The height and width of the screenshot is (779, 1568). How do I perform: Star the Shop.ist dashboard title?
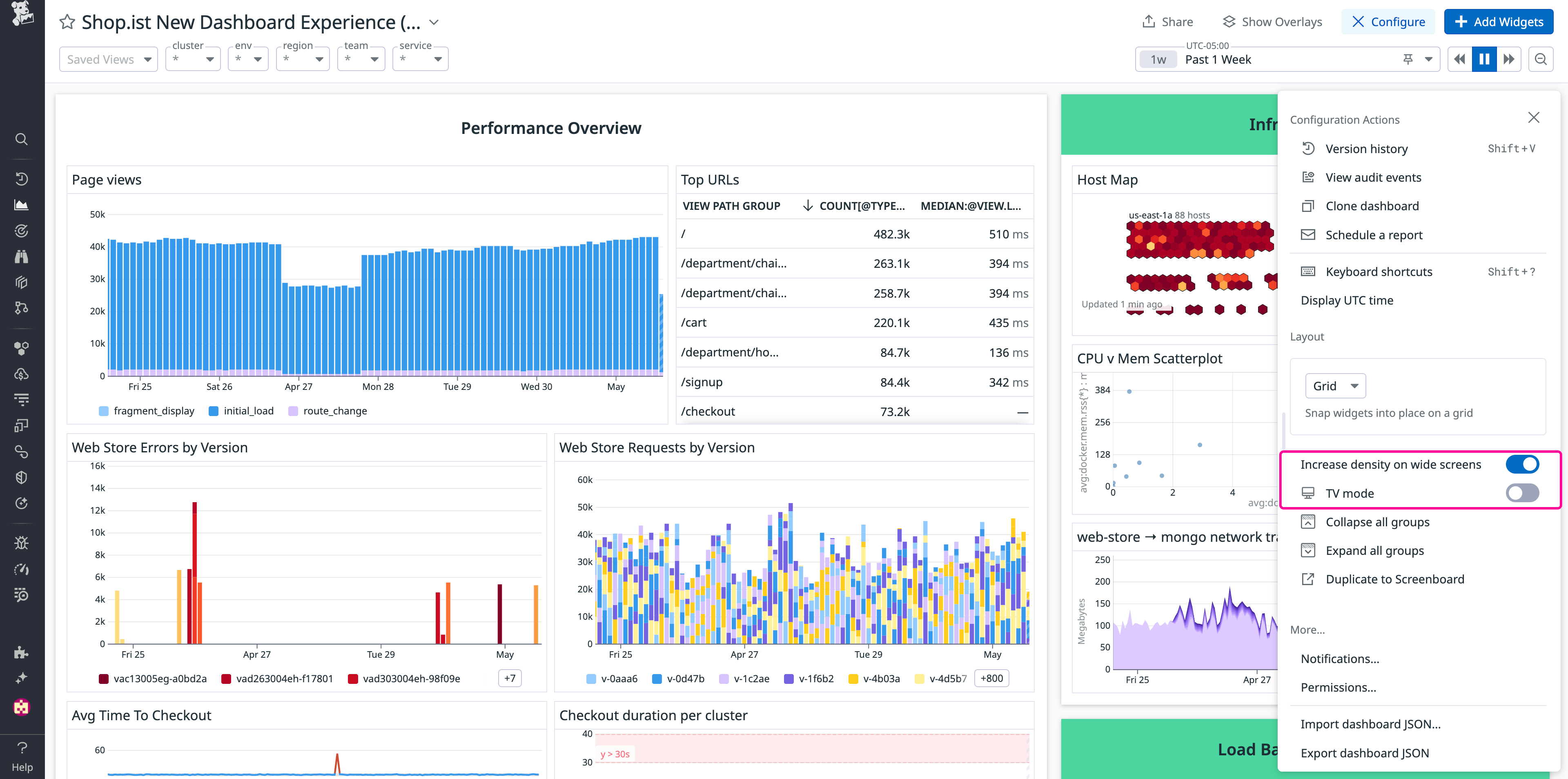(x=67, y=21)
